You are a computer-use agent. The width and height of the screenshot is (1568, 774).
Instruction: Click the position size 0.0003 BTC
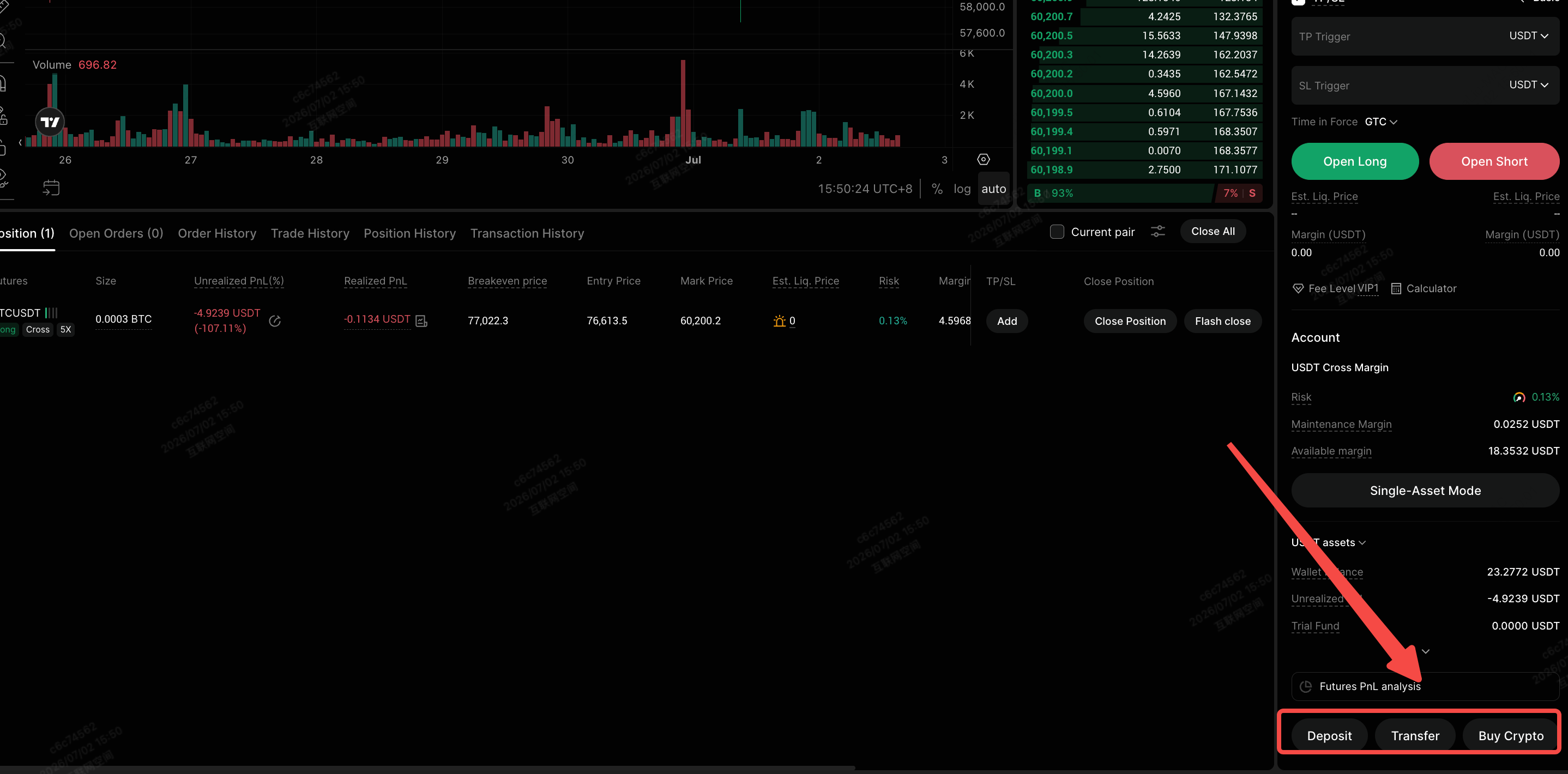(x=124, y=319)
